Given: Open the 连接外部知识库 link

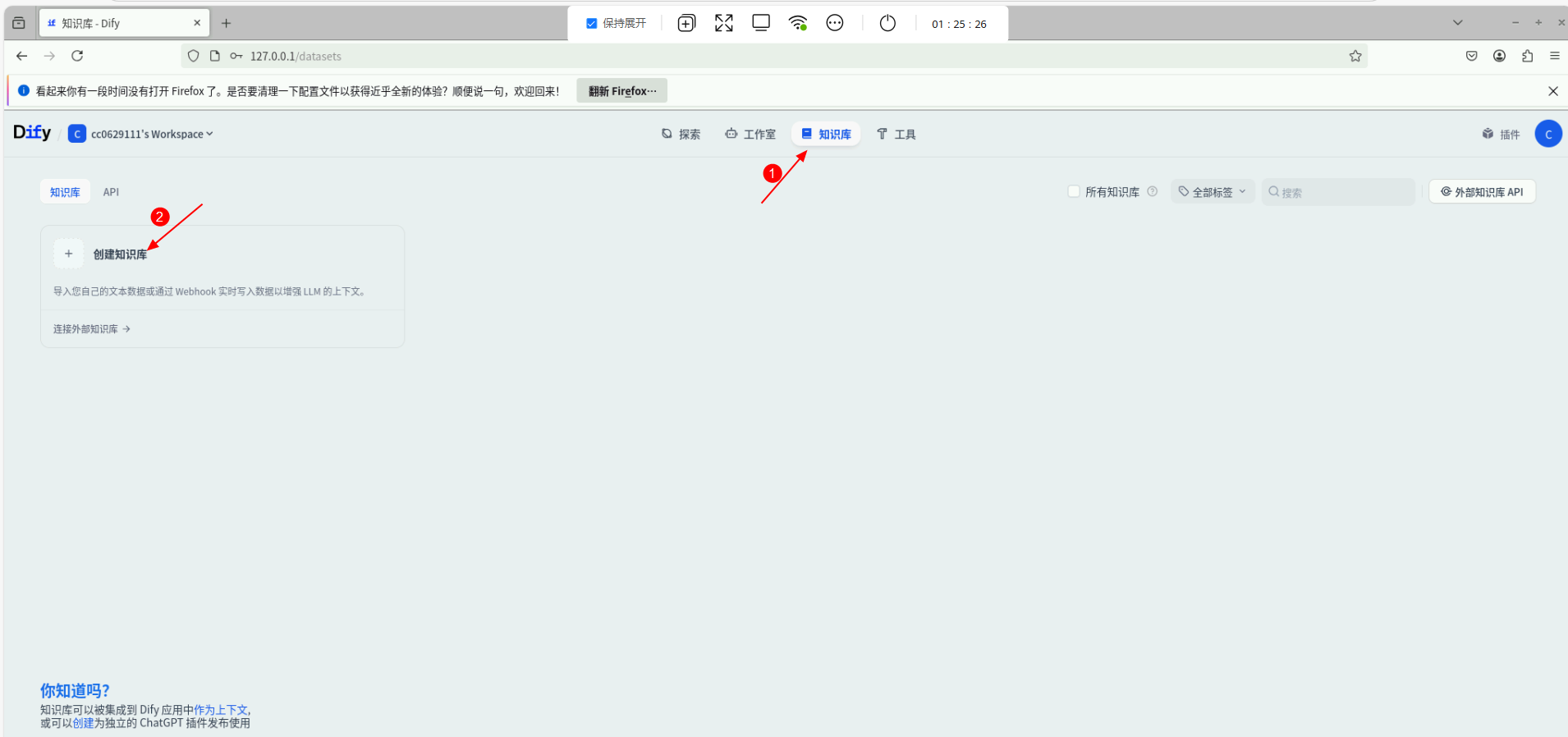Looking at the screenshot, I should (92, 329).
